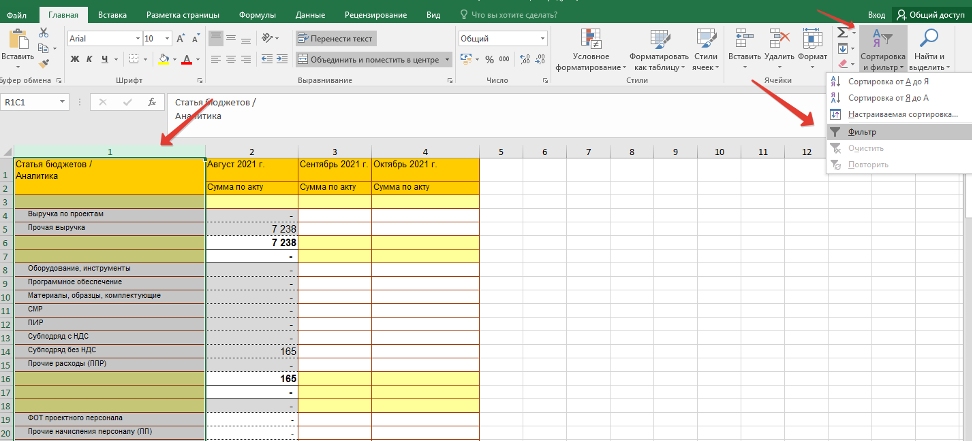Click the accounting currency format icon
The image size is (972, 441).
coord(467,60)
